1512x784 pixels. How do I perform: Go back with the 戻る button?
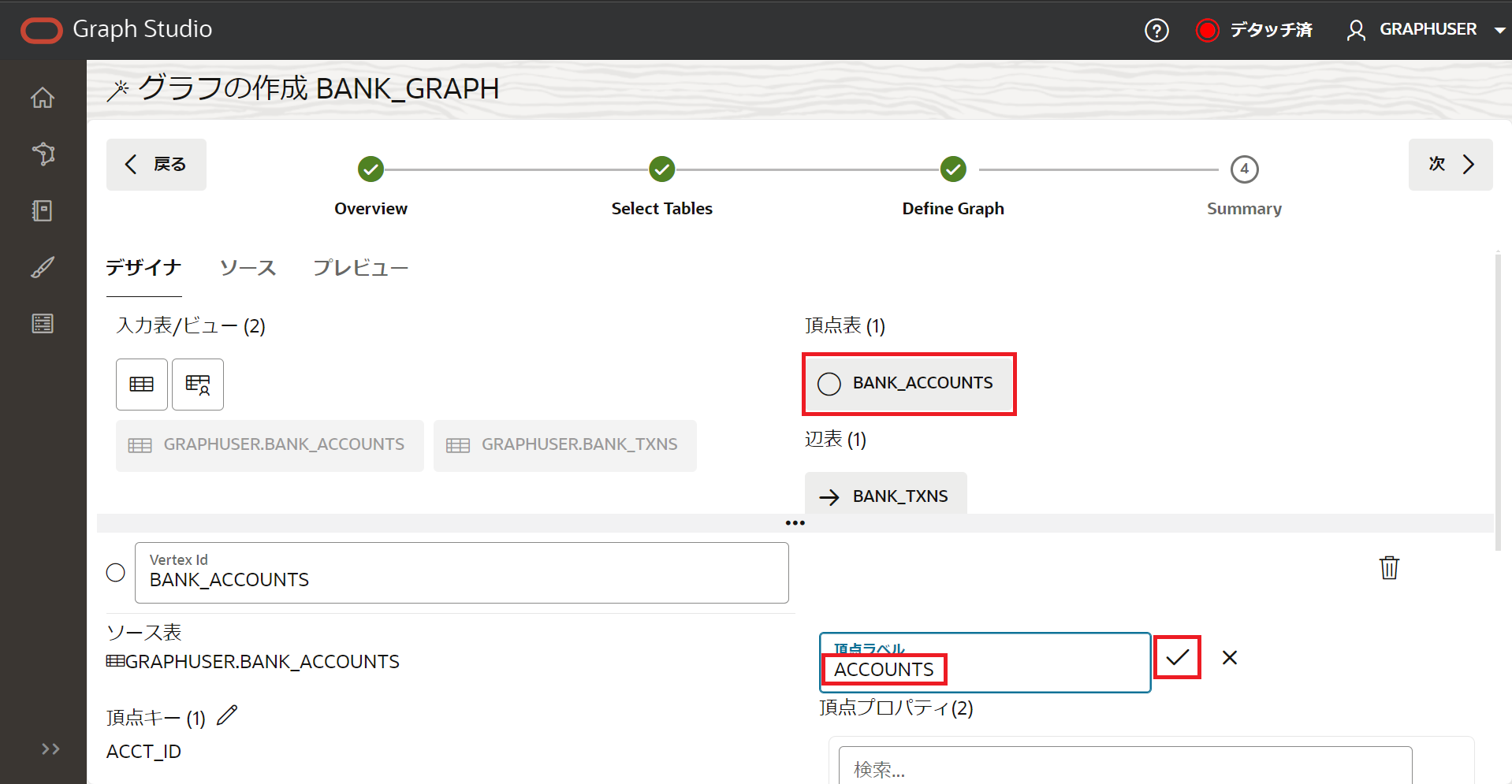pyautogui.click(x=156, y=165)
